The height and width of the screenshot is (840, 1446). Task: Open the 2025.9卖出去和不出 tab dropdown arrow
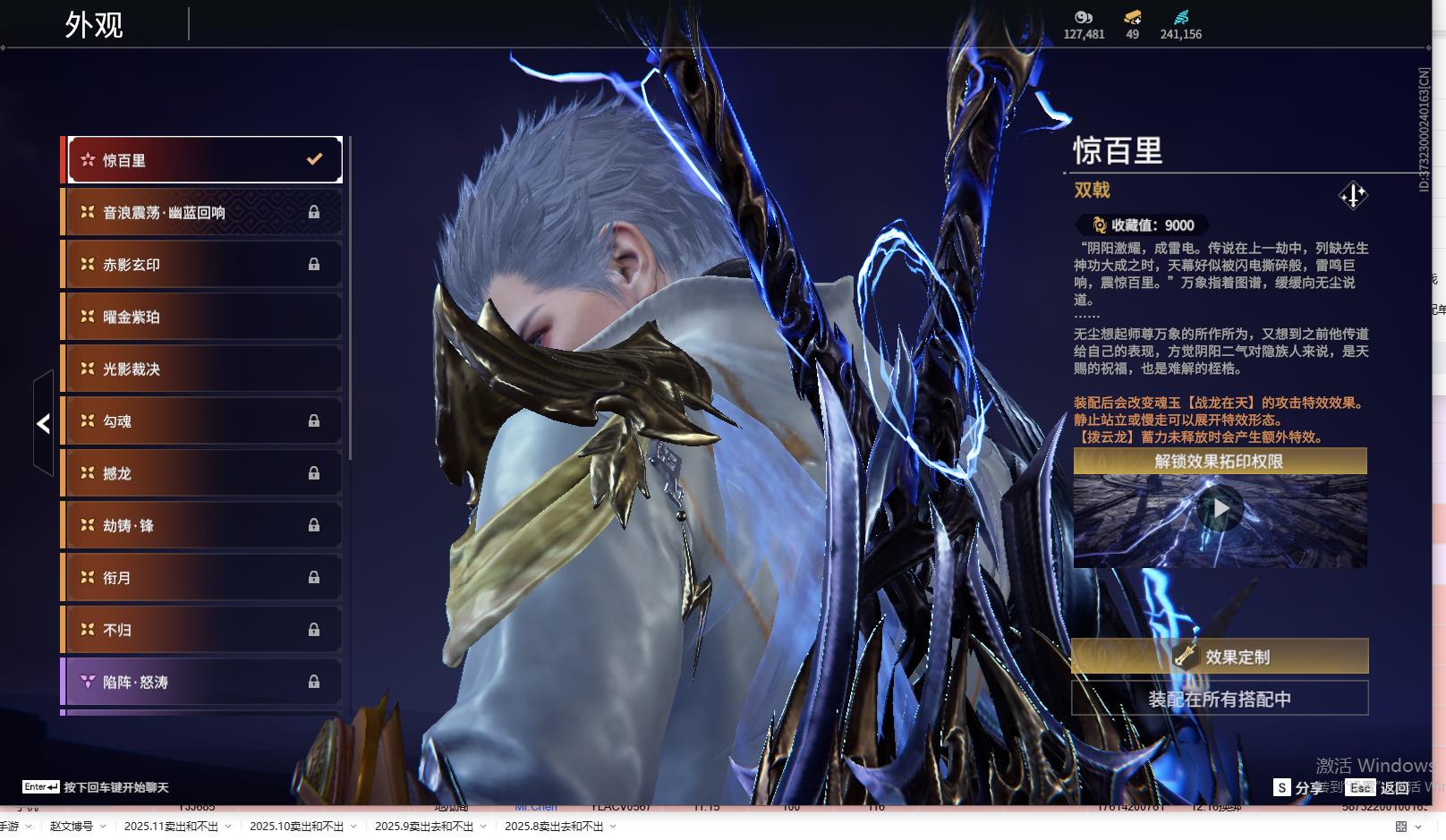pos(483,827)
